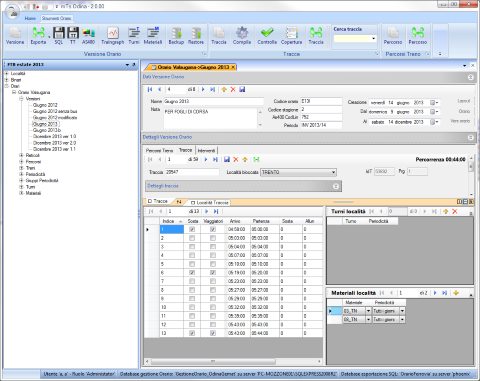The width and height of the screenshot is (480, 381).
Task: Open the Località bloccata TRENTO dropdown
Action: [333, 172]
